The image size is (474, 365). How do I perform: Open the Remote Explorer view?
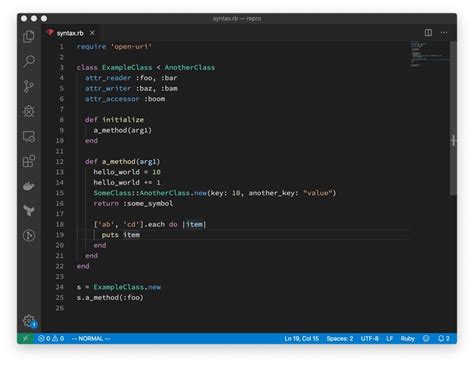coord(29,136)
